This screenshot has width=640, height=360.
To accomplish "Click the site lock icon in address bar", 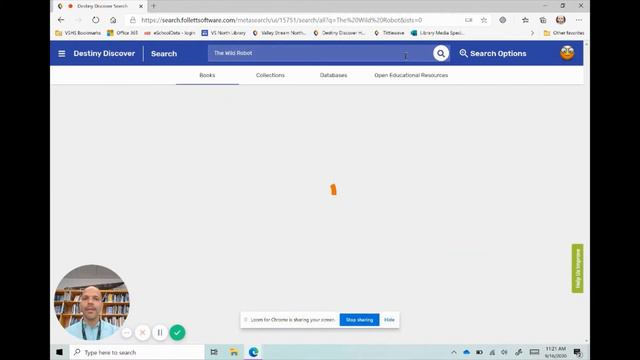I will 133,20.
